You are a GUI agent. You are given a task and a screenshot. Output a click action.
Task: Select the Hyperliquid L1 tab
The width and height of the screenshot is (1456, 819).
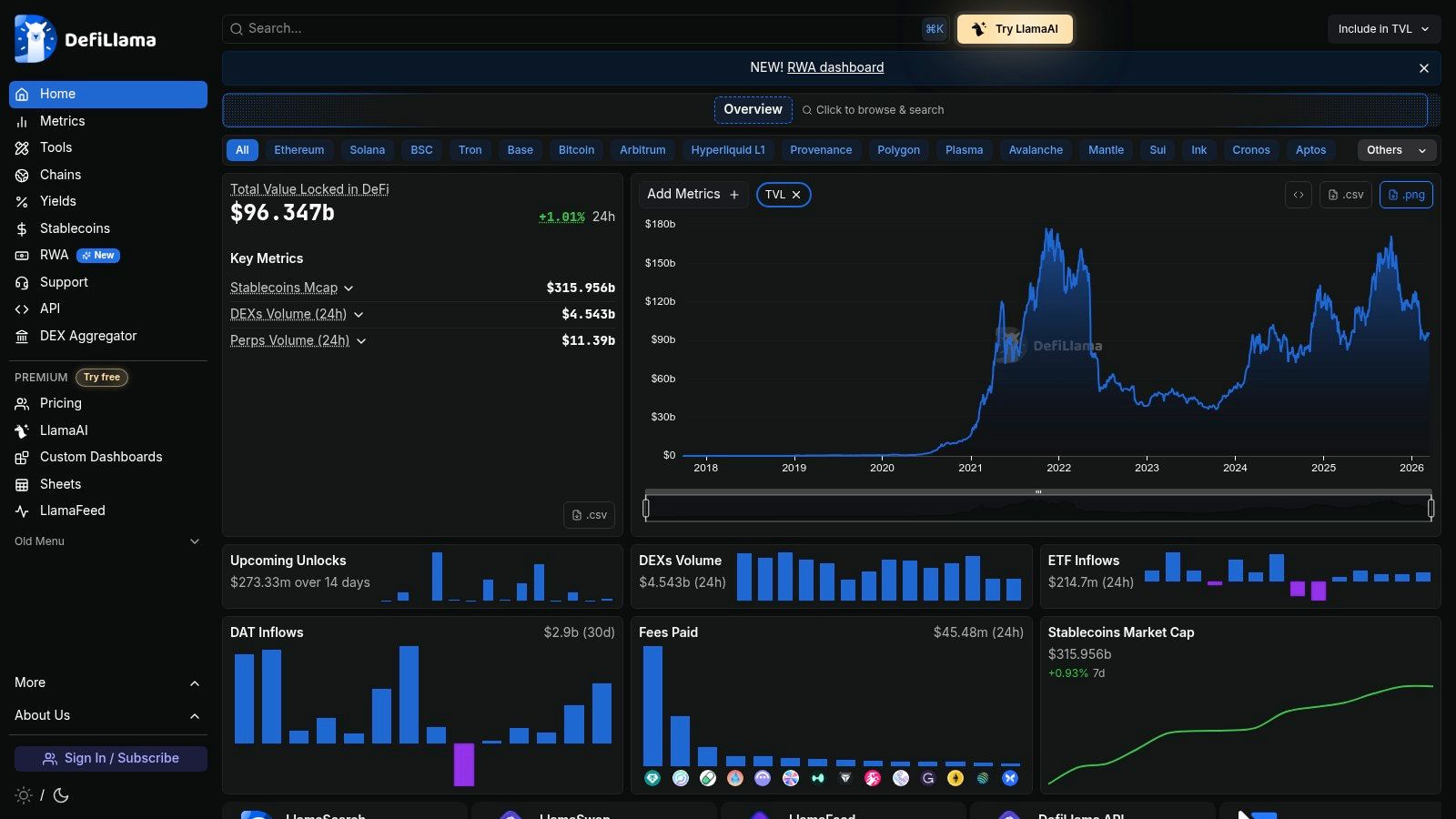(x=728, y=150)
